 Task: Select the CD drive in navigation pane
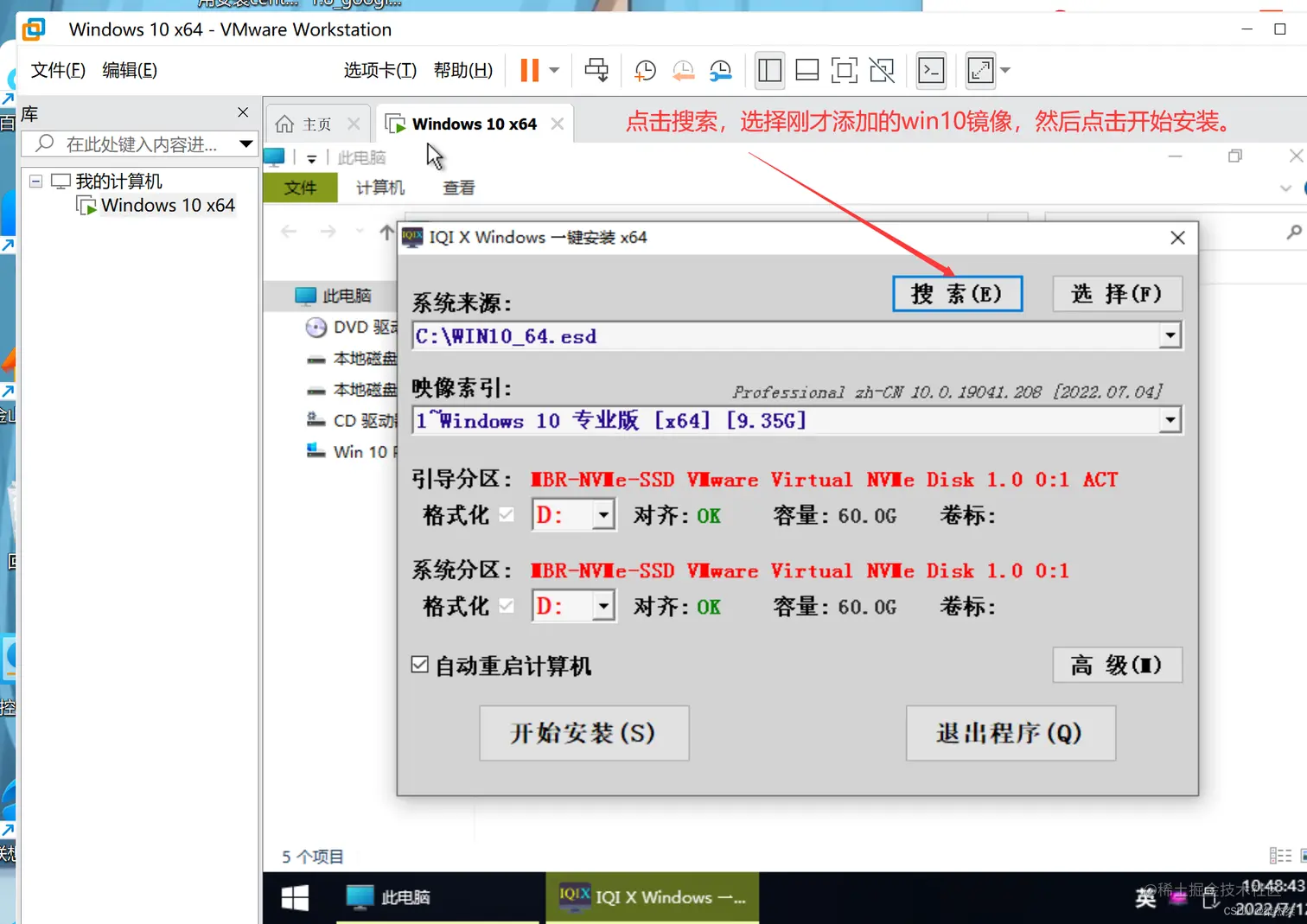pos(352,420)
